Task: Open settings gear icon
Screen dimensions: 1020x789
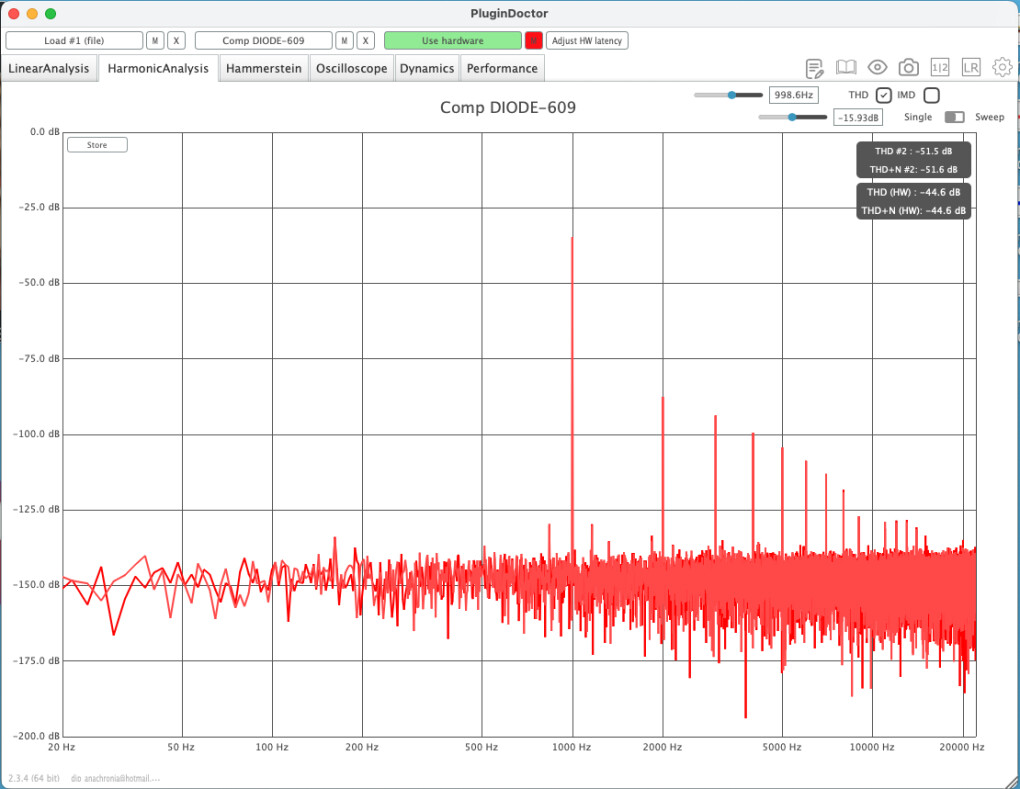Action: click(x=1002, y=68)
